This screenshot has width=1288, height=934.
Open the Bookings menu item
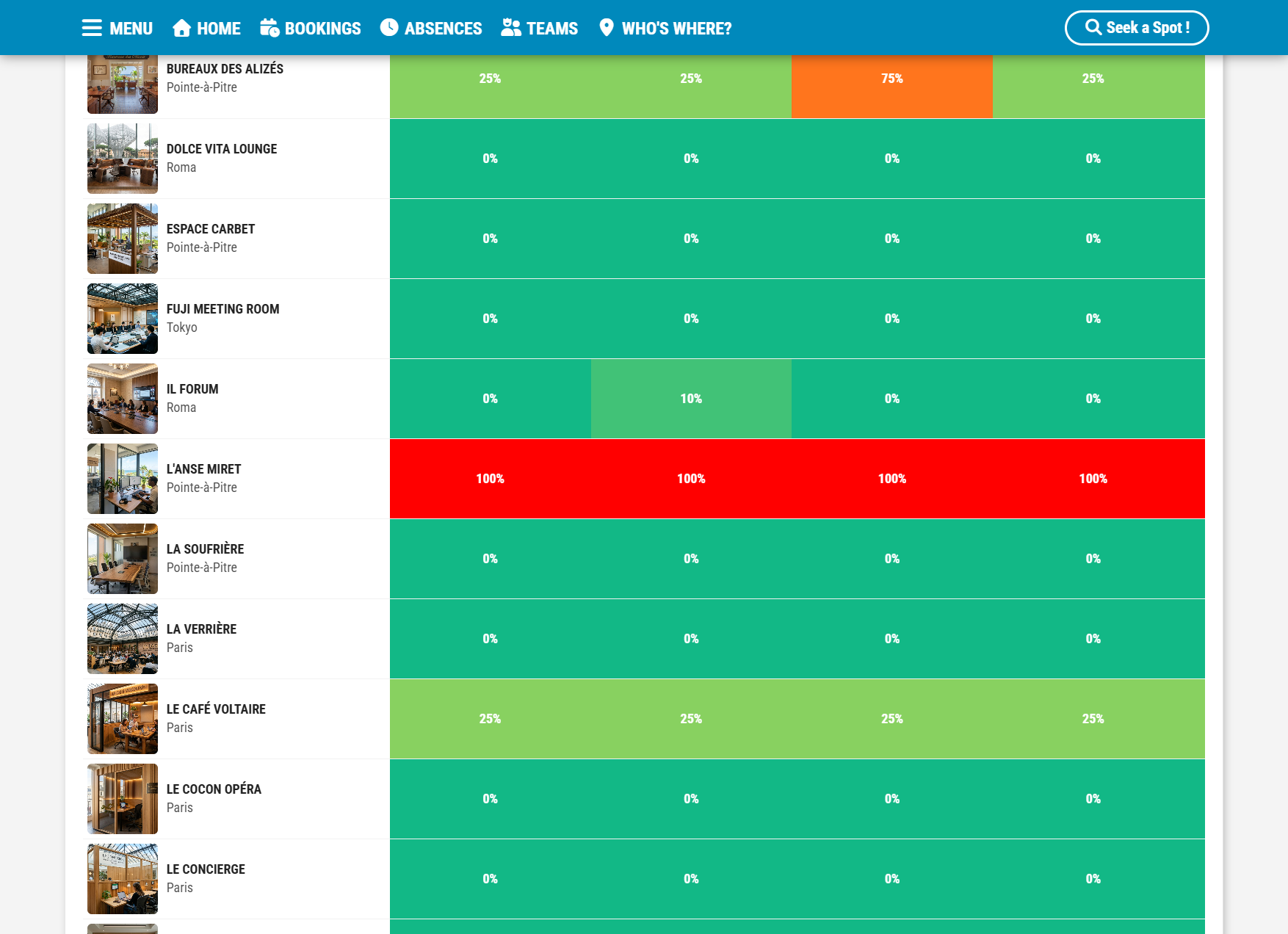[311, 28]
